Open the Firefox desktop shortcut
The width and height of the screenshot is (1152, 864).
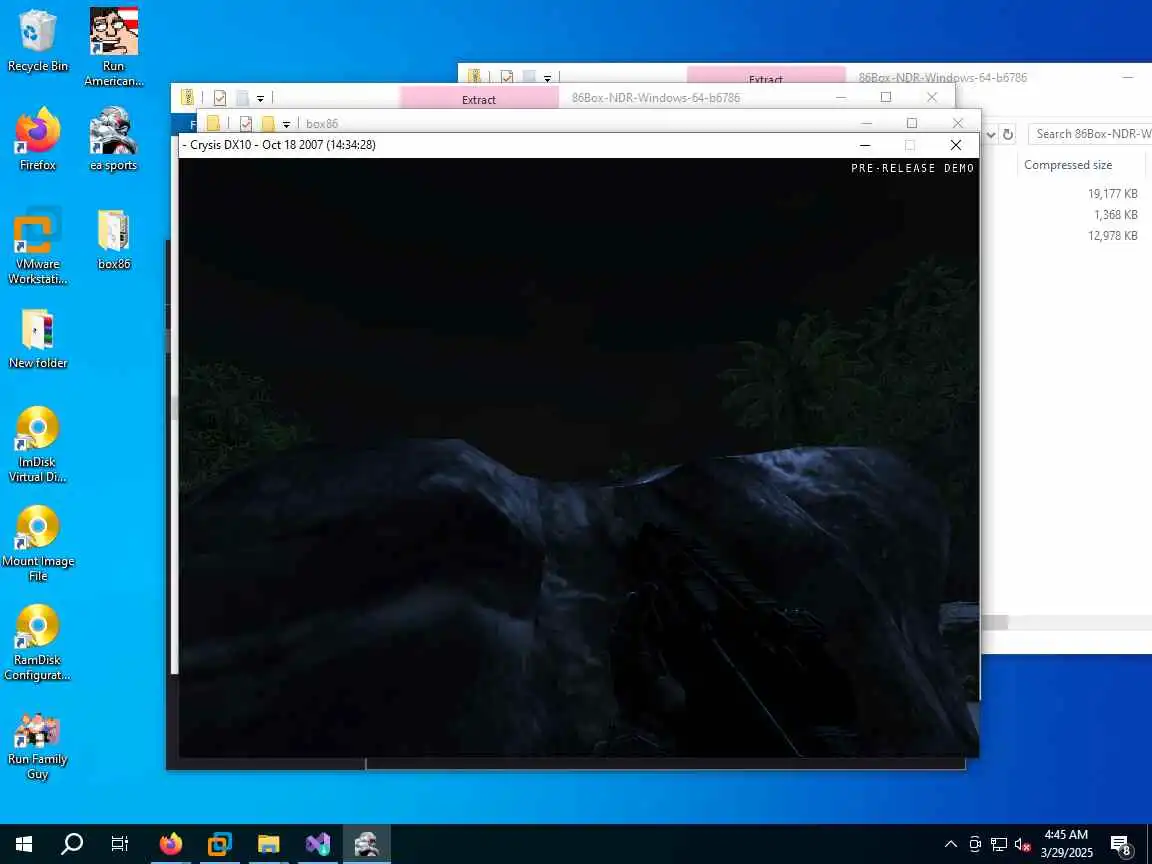pos(37,140)
